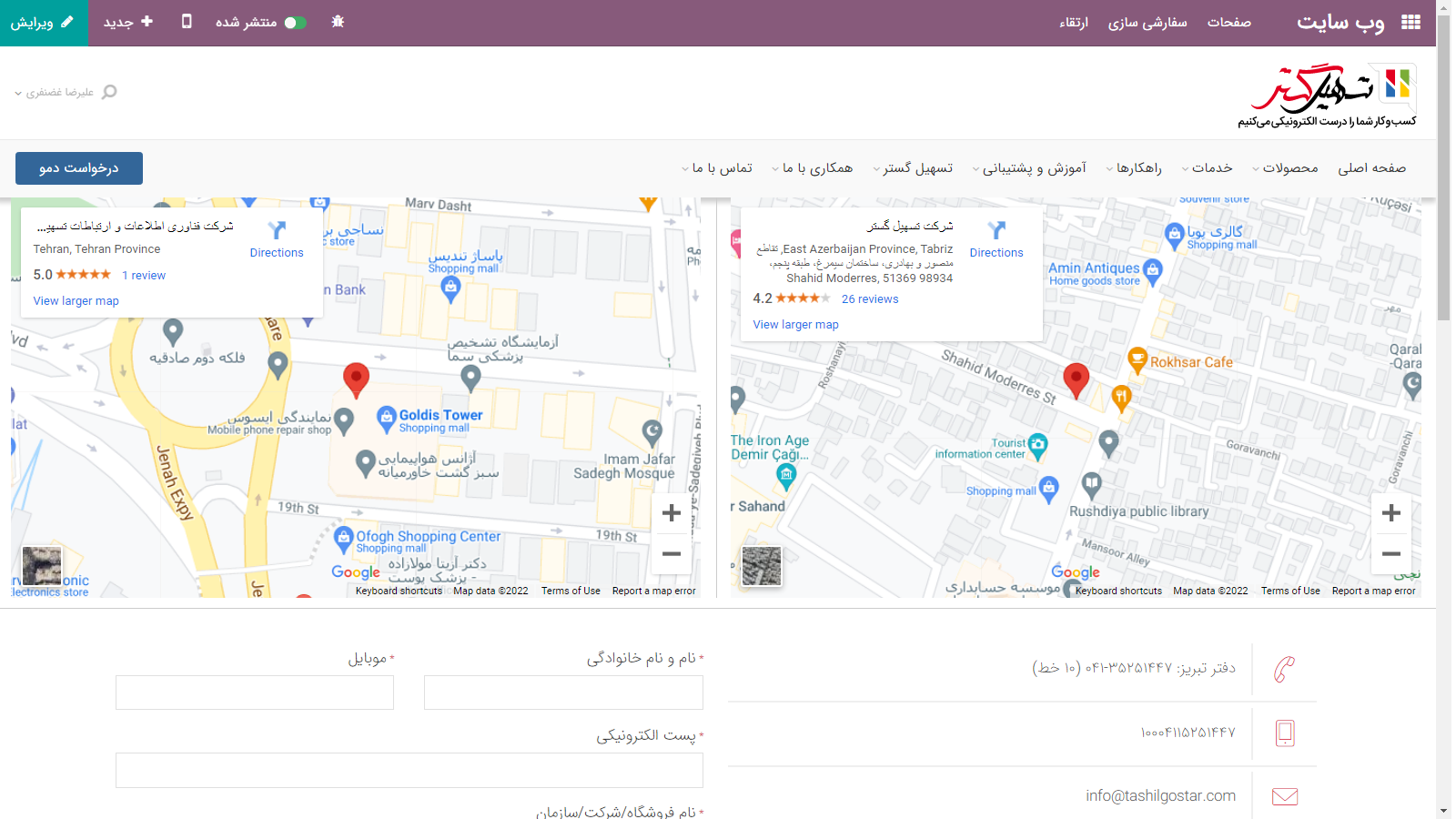Viewport: 1456px width, 819px height.
Task: Expand the تماس با ما dropdown
Action: click(x=717, y=168)
